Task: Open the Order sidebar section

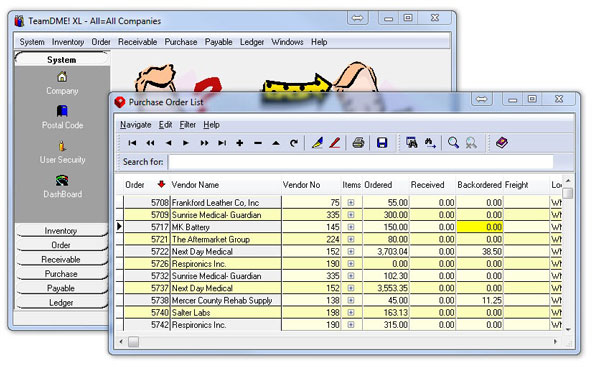Action: pyautogui.click(x=62, y=245)
